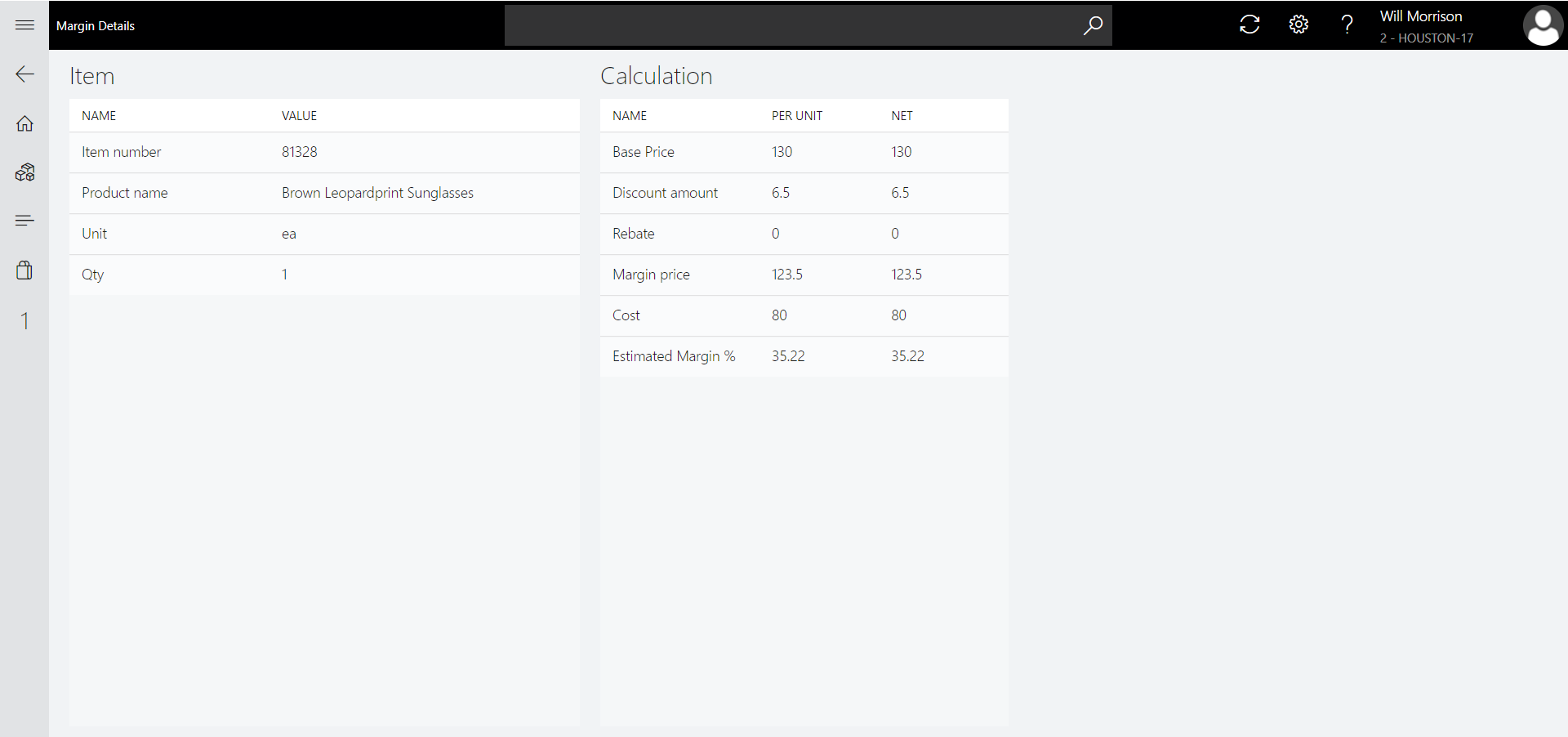The image size is (1568, 737).
Task: Click the cart count number 1
Action: 24,321
